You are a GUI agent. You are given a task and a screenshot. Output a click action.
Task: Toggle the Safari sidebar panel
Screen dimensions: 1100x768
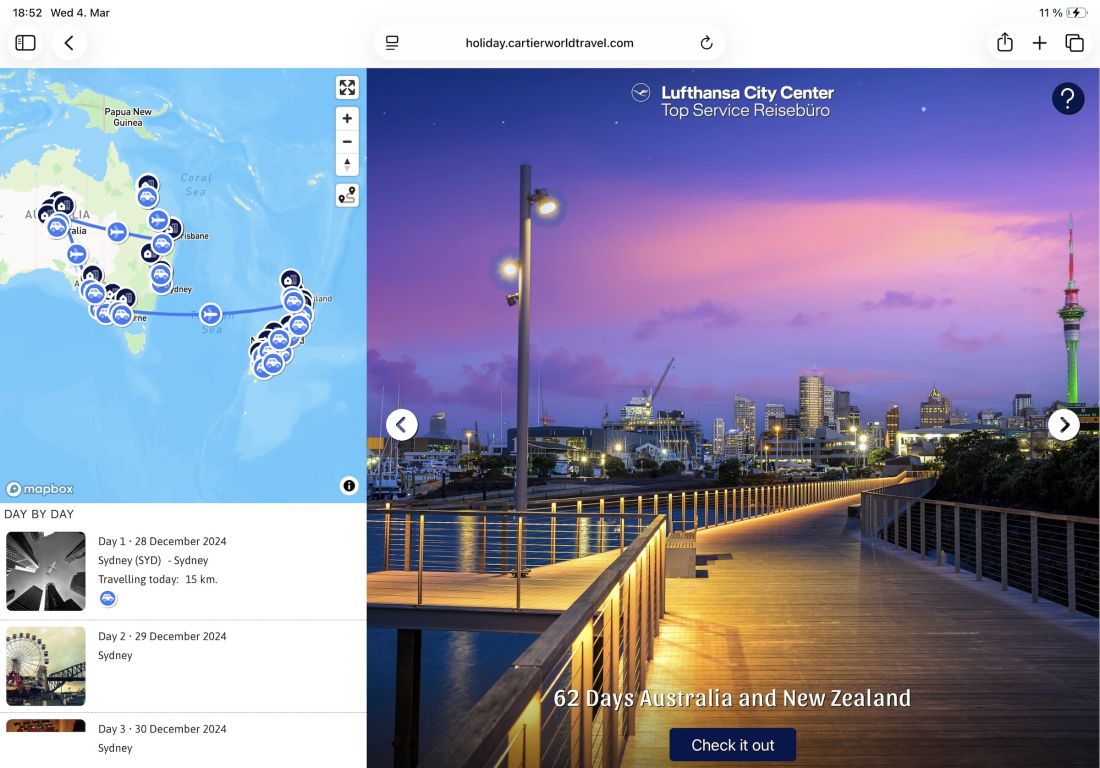pyautogui.click(x=25, y=43)
